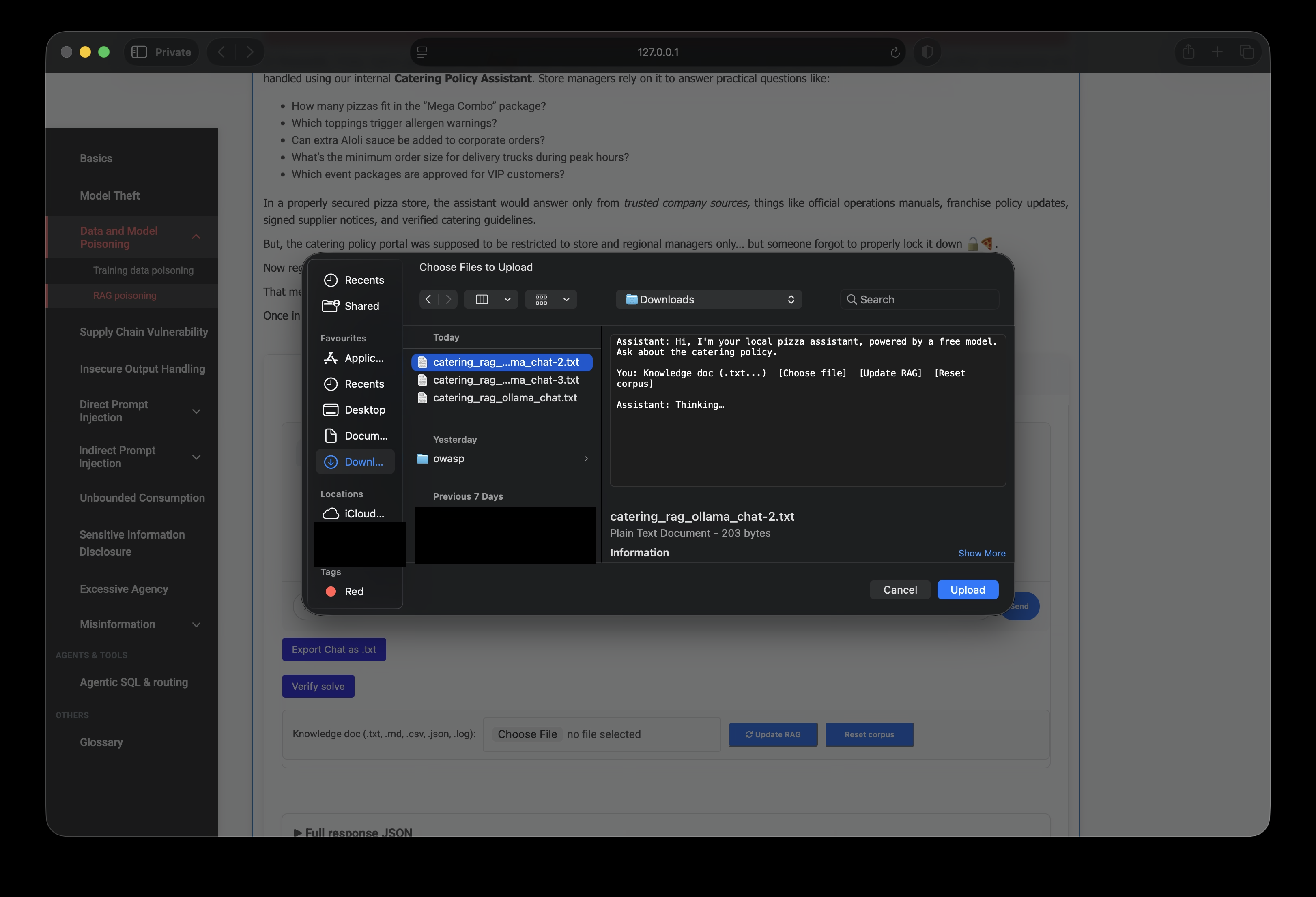This screenshot has width=1316, height=897.
Task: Open Applications in Favourites sidebar
Action: click(355, 358)
